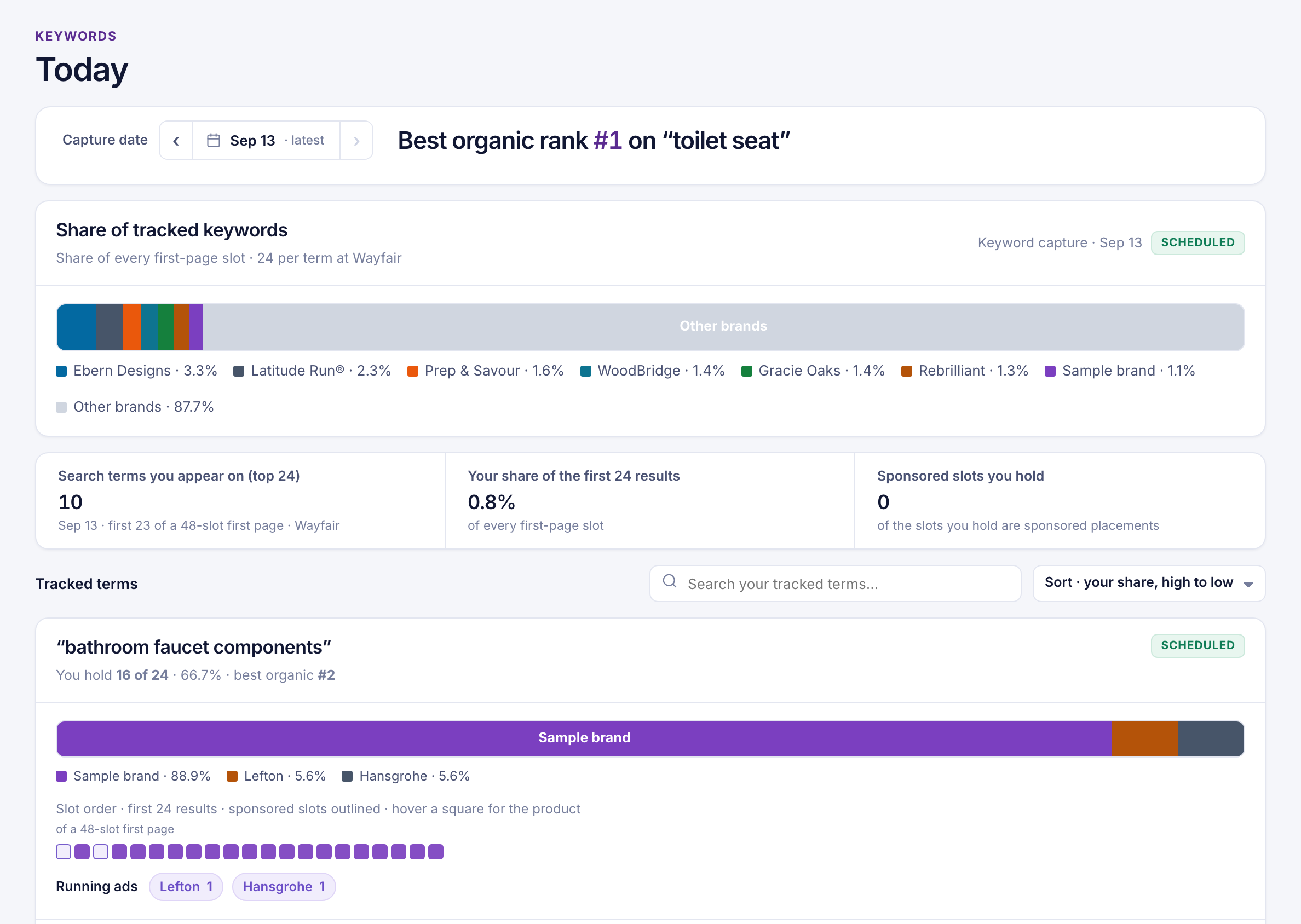The image size is (1301, 924).
Task: Click the KEYWORDS breadcrumb label
Action: point(76,37)
